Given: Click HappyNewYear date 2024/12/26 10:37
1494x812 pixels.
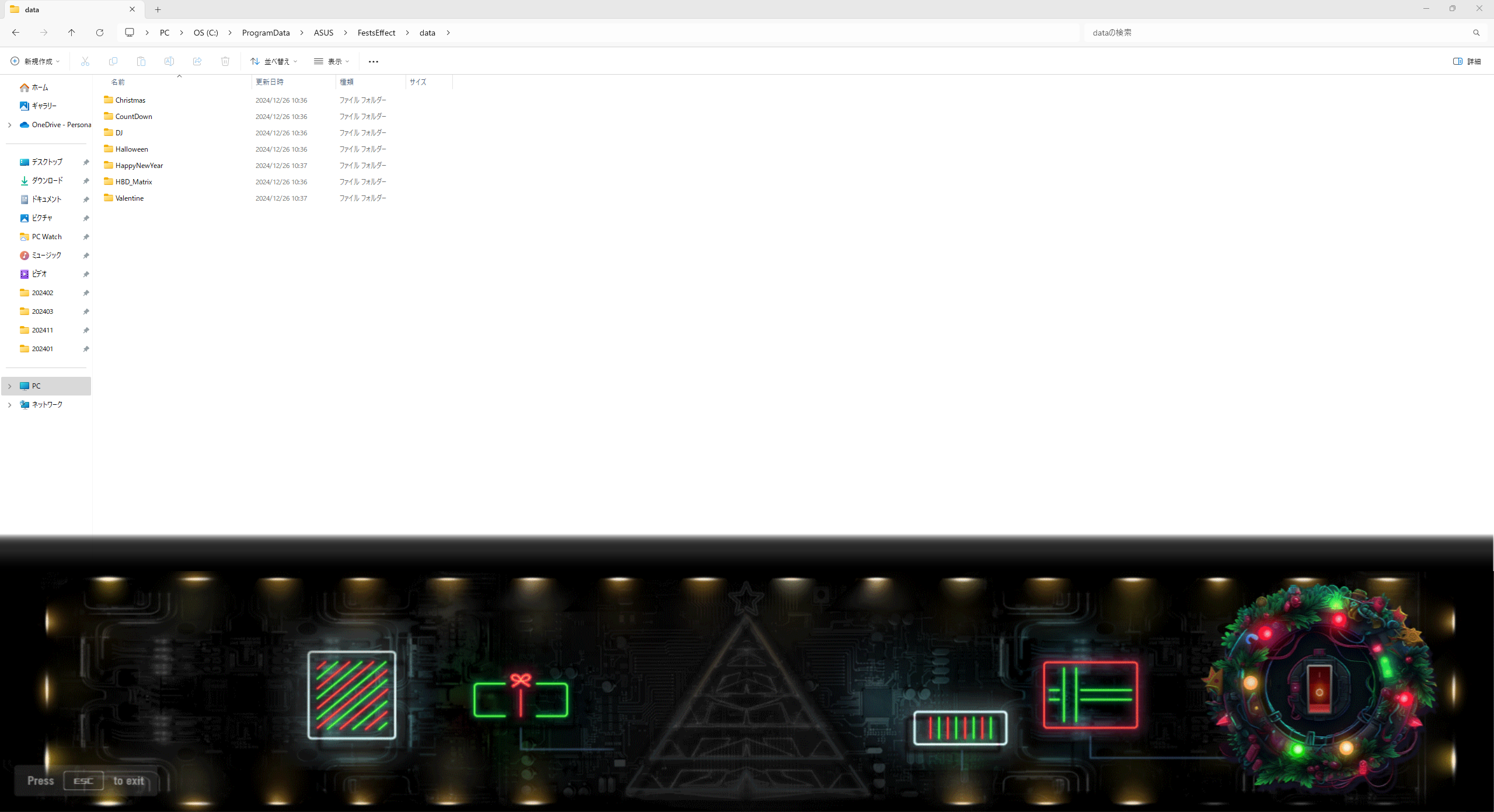Looking at the screenshot, I should coord(281,166).
